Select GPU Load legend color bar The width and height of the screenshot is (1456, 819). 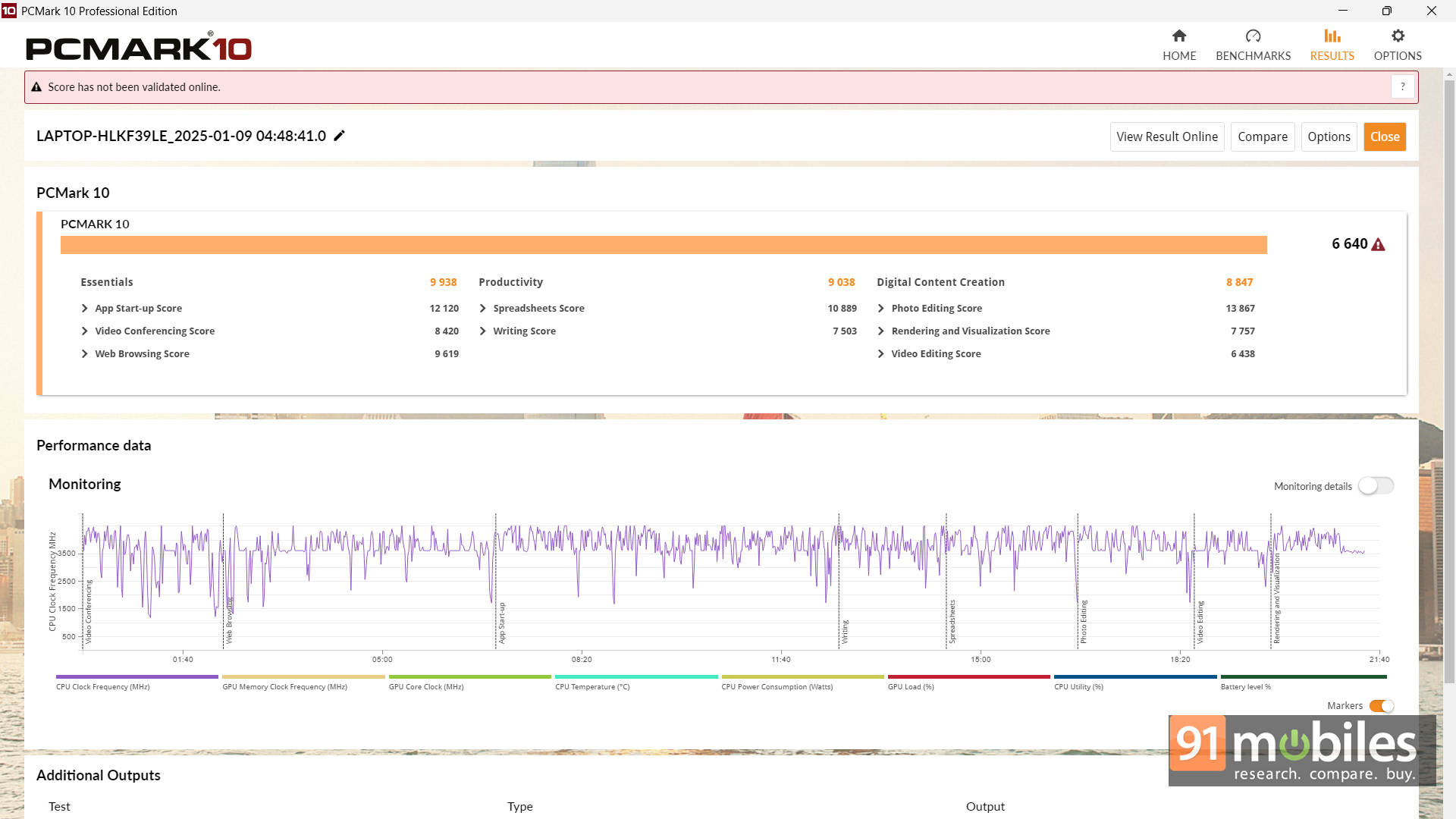(x=968, y=676)
